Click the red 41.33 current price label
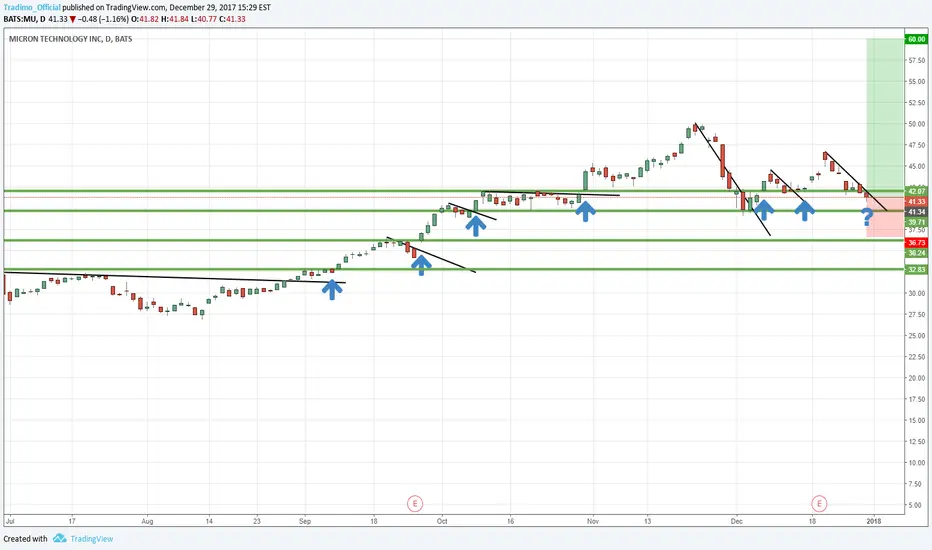 click(916, 202)
